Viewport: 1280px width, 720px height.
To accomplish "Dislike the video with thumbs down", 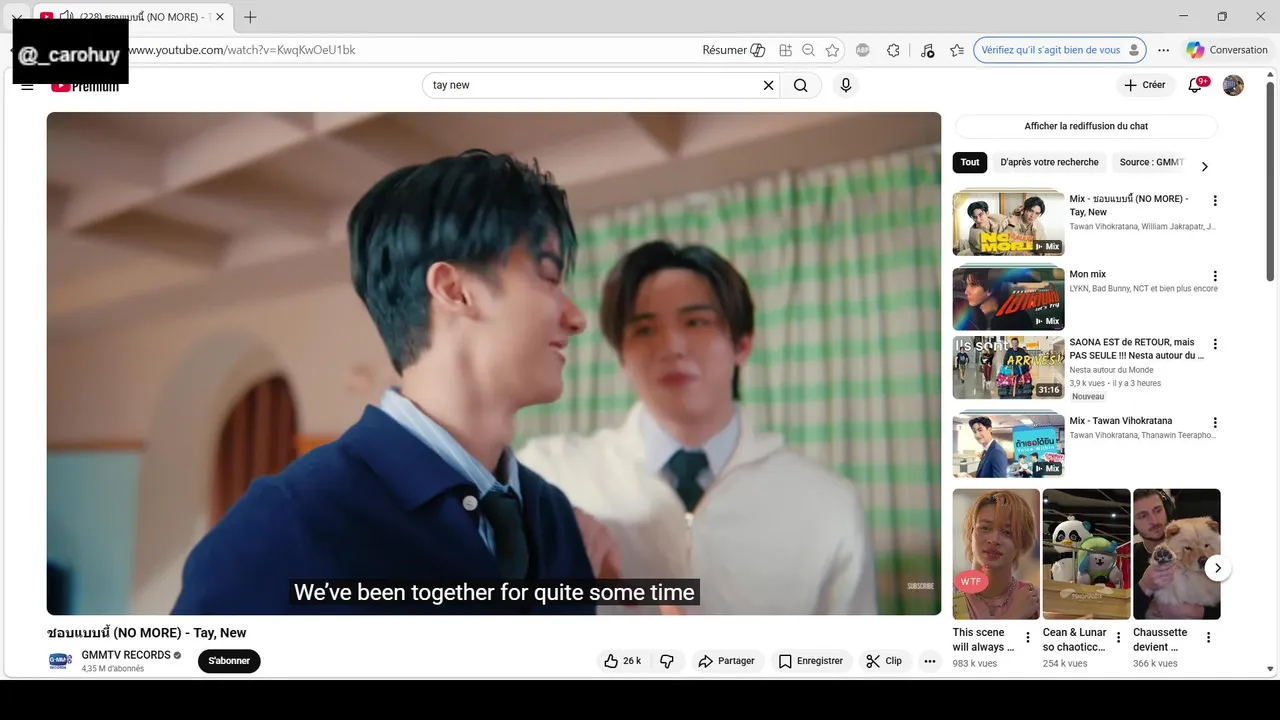I will (x=667, y=661).
